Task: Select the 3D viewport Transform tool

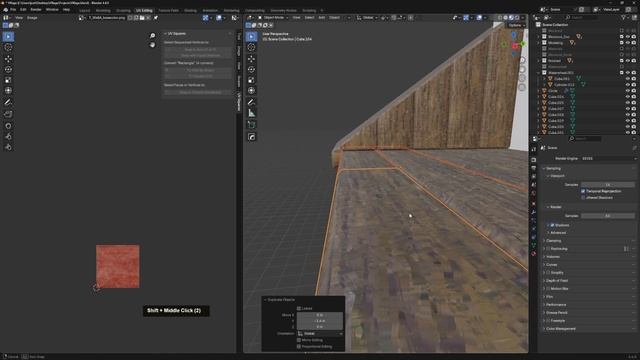Action: click(x=251, y=91)
